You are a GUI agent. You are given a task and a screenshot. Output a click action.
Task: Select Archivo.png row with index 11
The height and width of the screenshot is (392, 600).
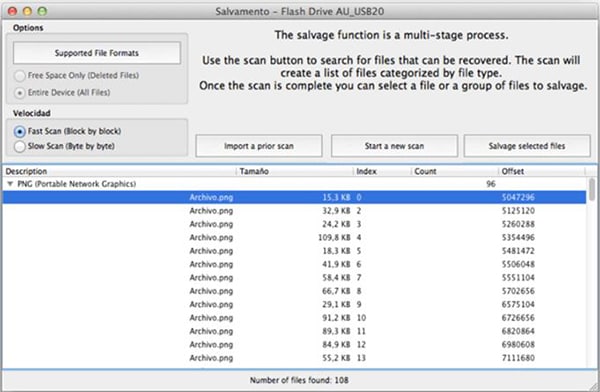click(x=294, y=331)
